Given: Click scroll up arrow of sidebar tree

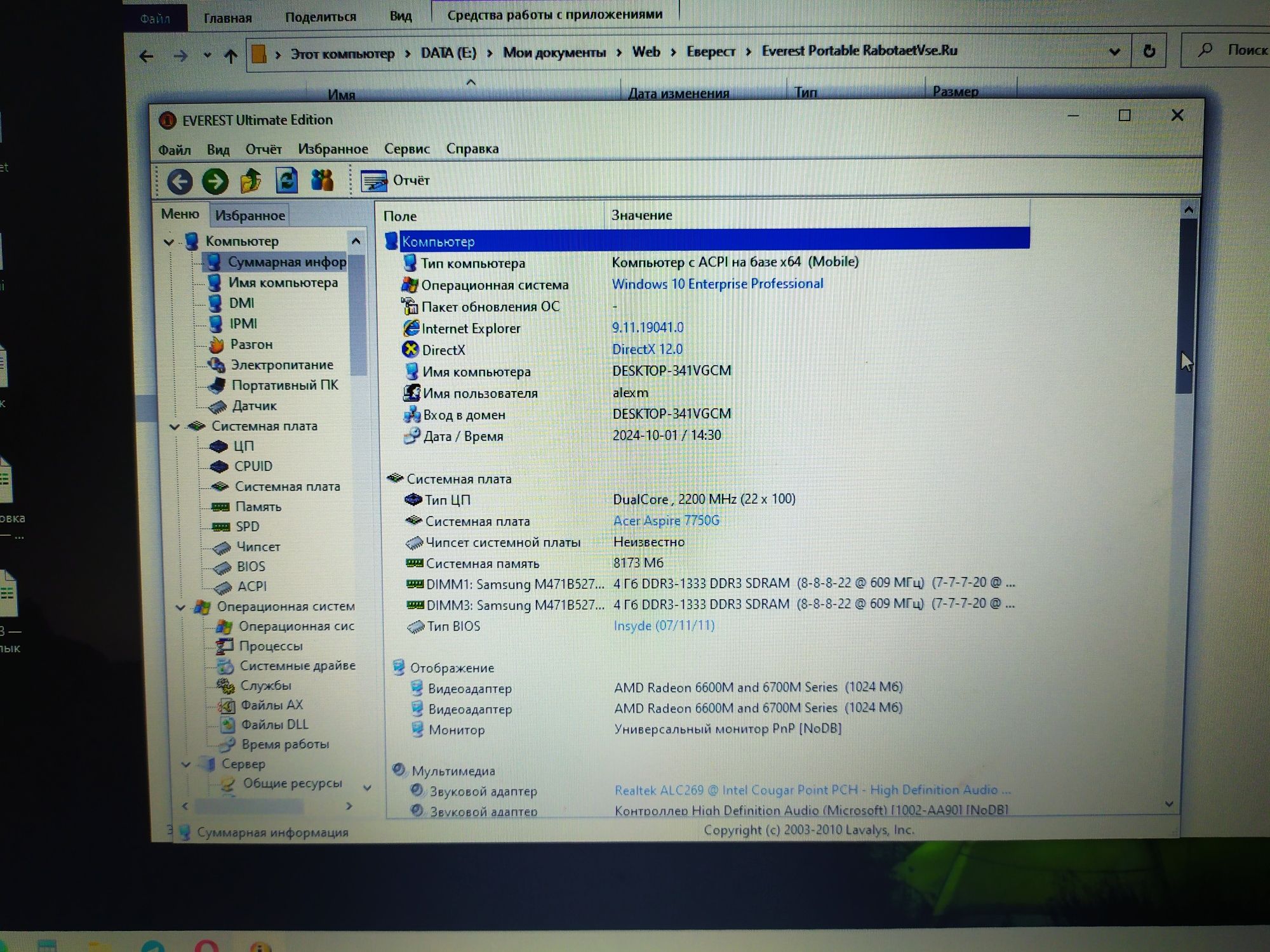Looking at the screenshot, I should pyautogui.click(x=356, y=241).
